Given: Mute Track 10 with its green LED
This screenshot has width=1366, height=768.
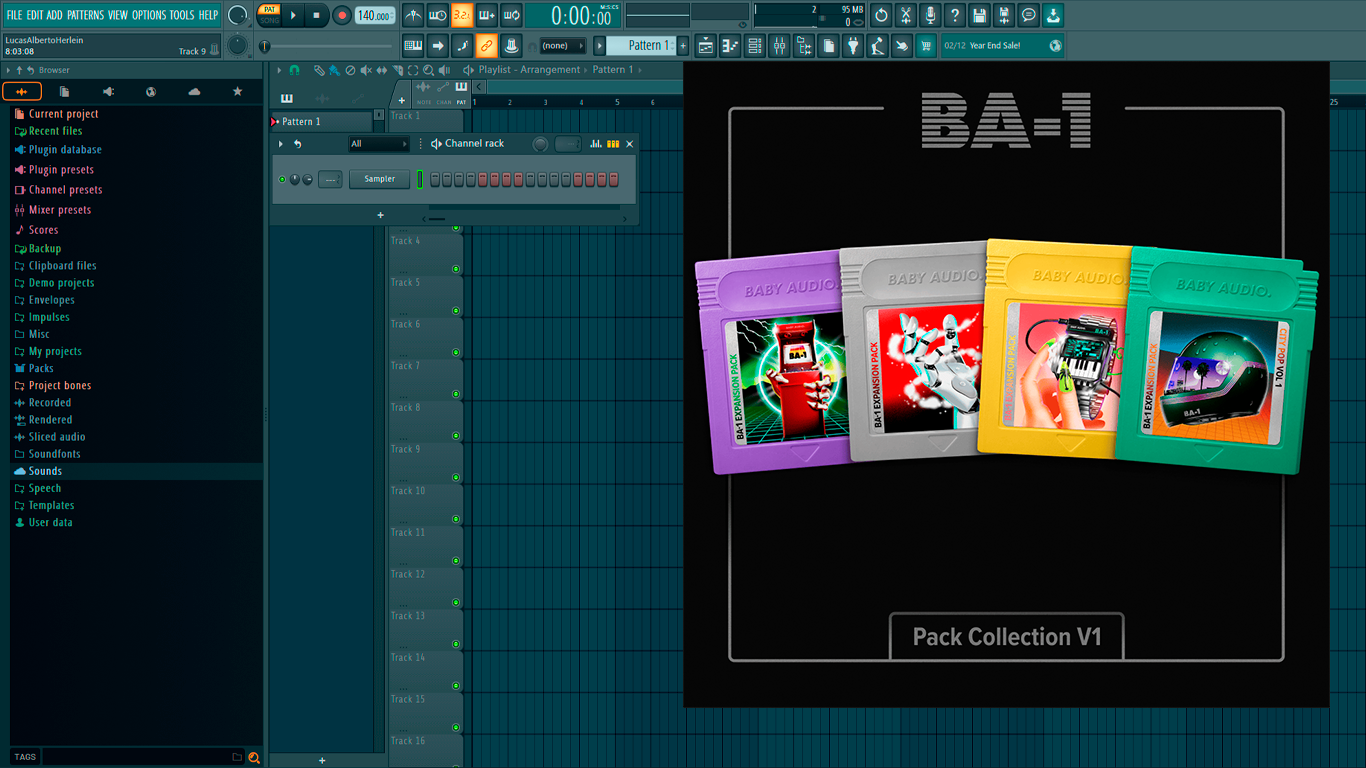Looking at the screenshot, I should [x=456, y=519].
